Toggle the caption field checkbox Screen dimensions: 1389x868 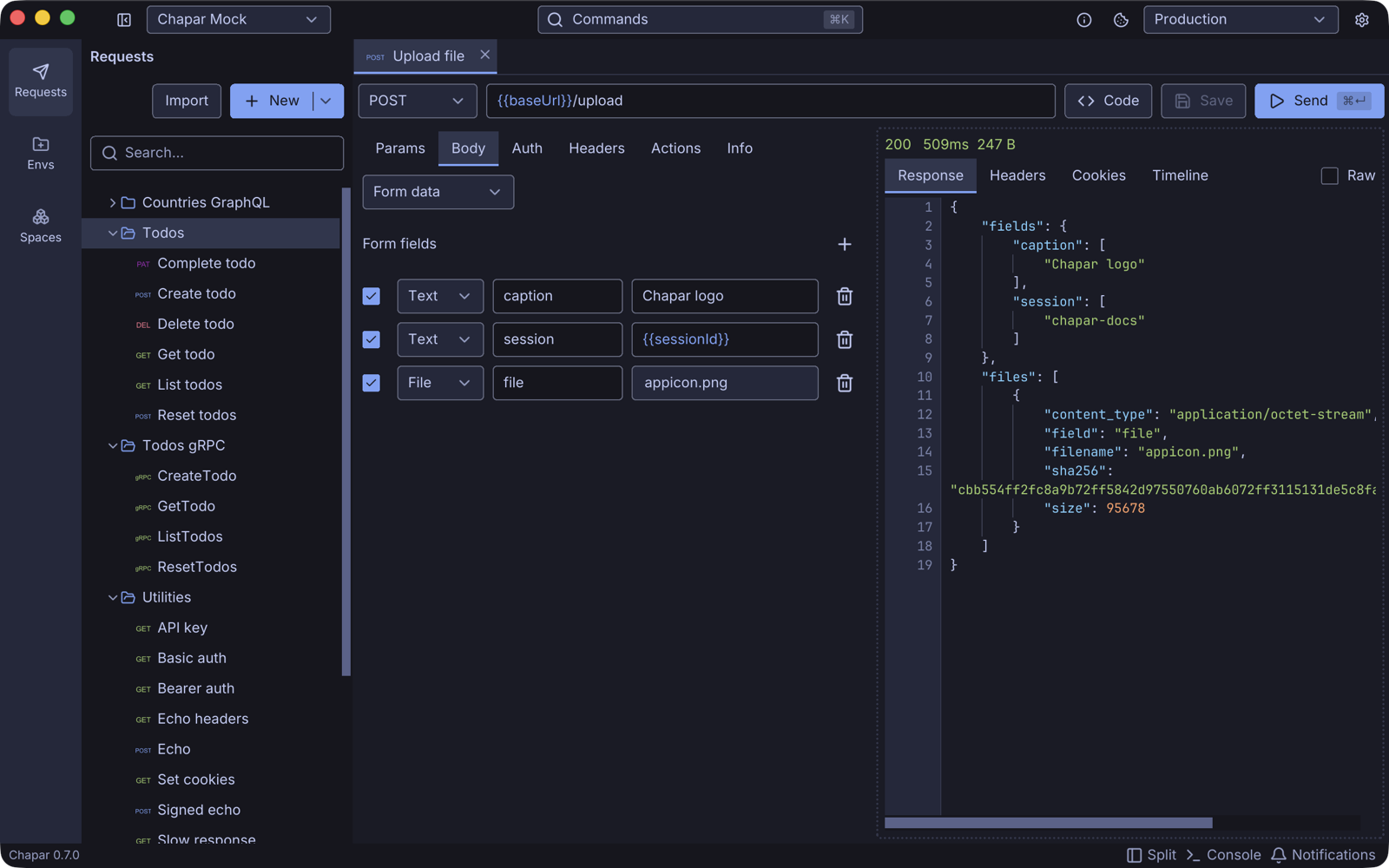(372, 296)
